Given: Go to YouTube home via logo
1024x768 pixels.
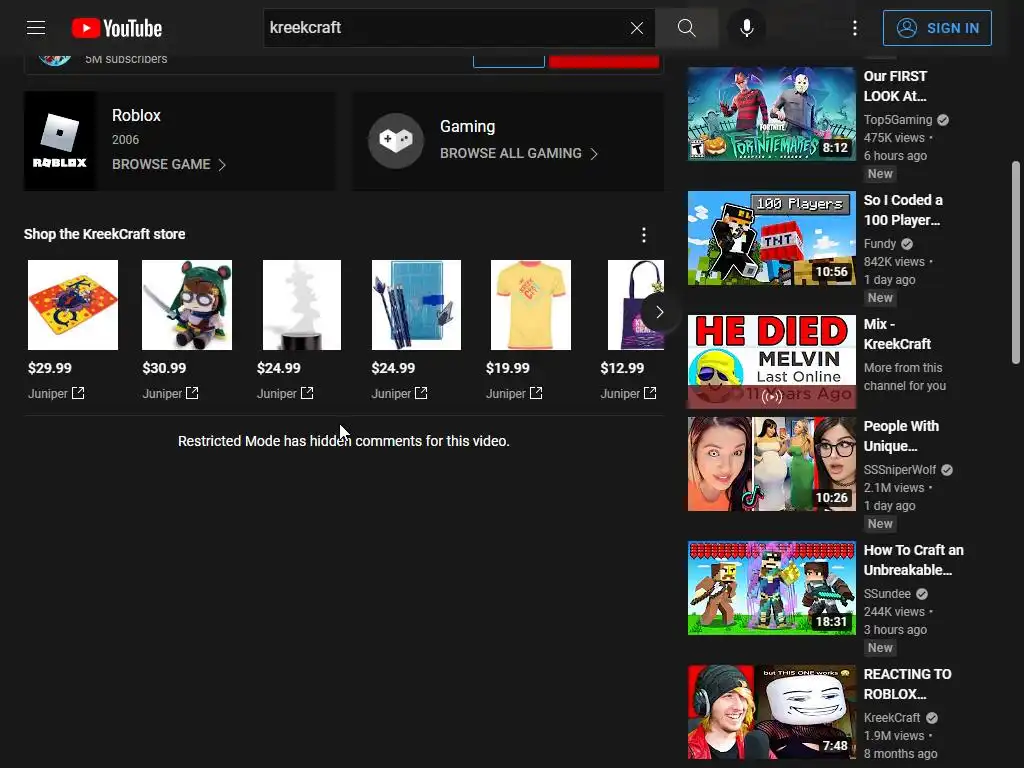Looking at the screenshot, I should tap(117, 28).
